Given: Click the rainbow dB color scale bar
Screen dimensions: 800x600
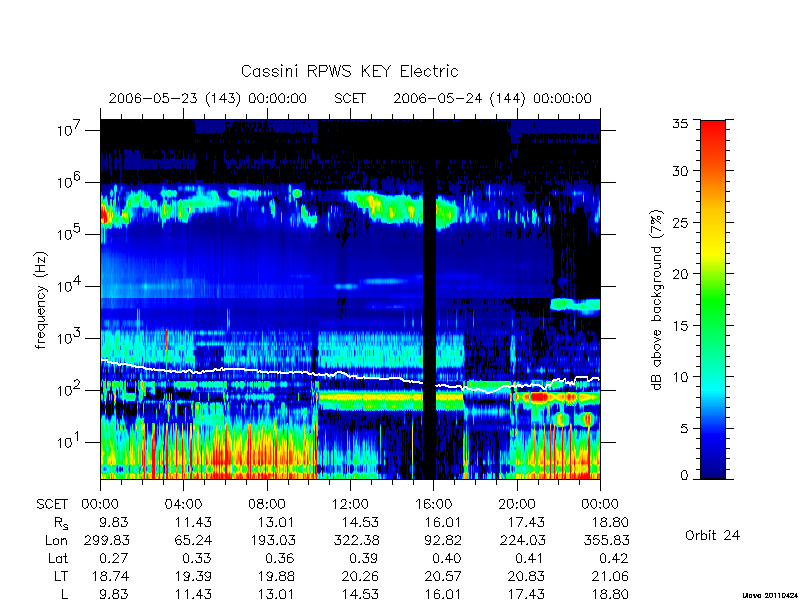Looking at the screenshot, I should click(x=713, y=299).
